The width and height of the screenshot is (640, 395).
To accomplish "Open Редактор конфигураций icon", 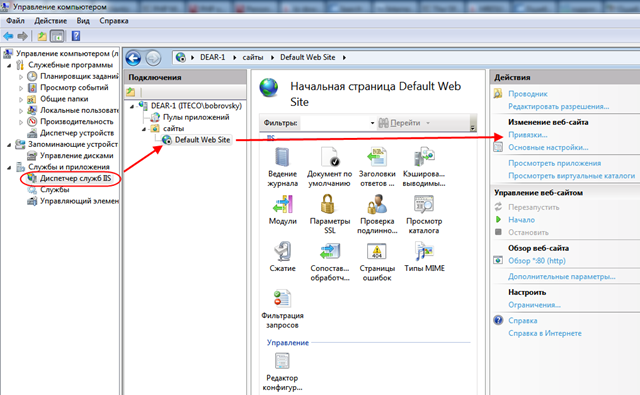I will pyautogui.click(x=282, y=361).
